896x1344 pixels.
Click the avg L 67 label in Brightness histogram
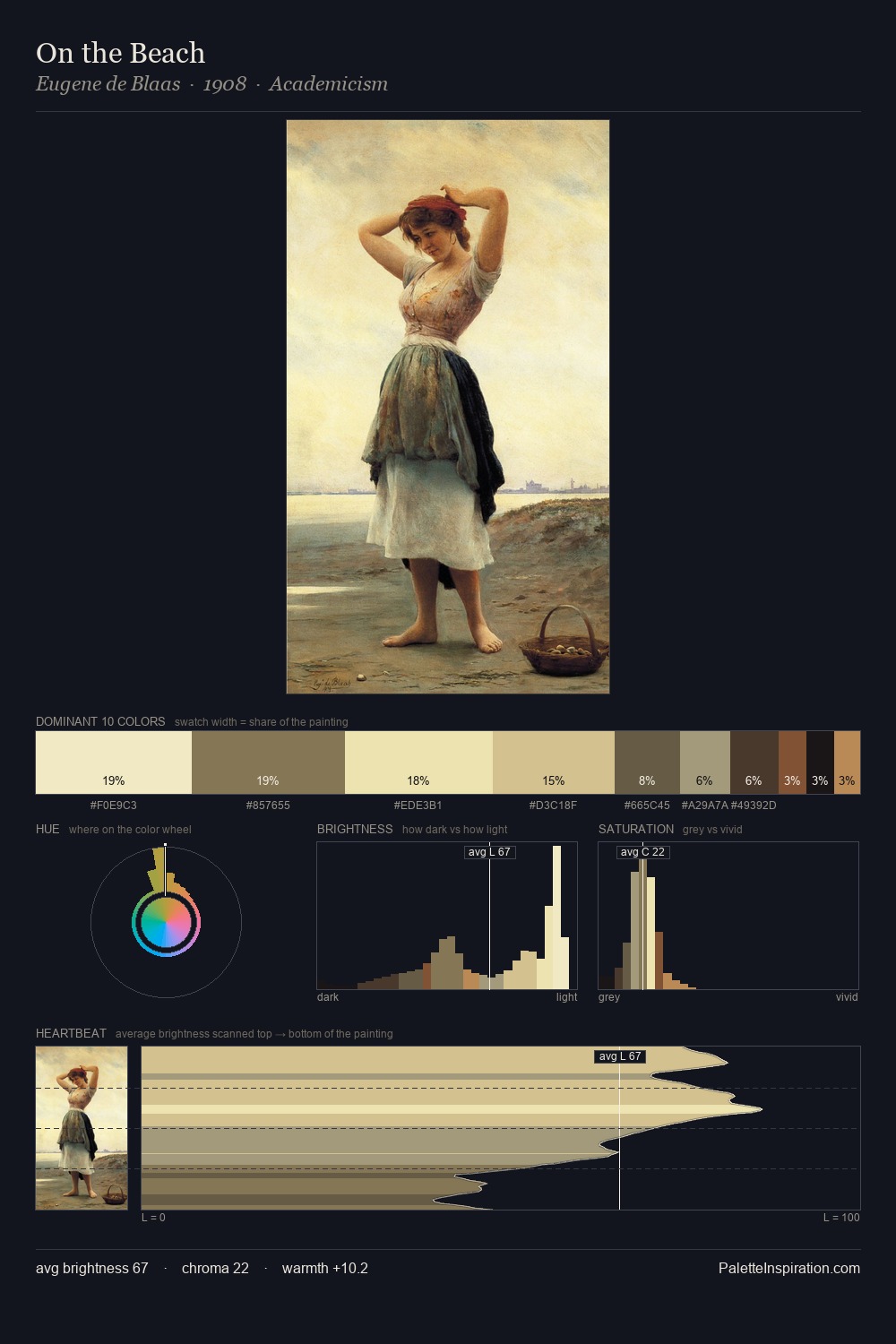coord(490,852)
